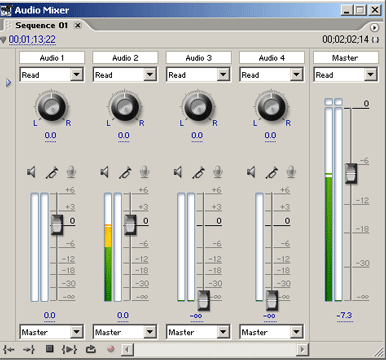Image resolution: width=386 pixels, height=360 pixels.
Task: Click the duration timecode 00;02;02;14
Action: pyautogui.click(x=345, y=40)
